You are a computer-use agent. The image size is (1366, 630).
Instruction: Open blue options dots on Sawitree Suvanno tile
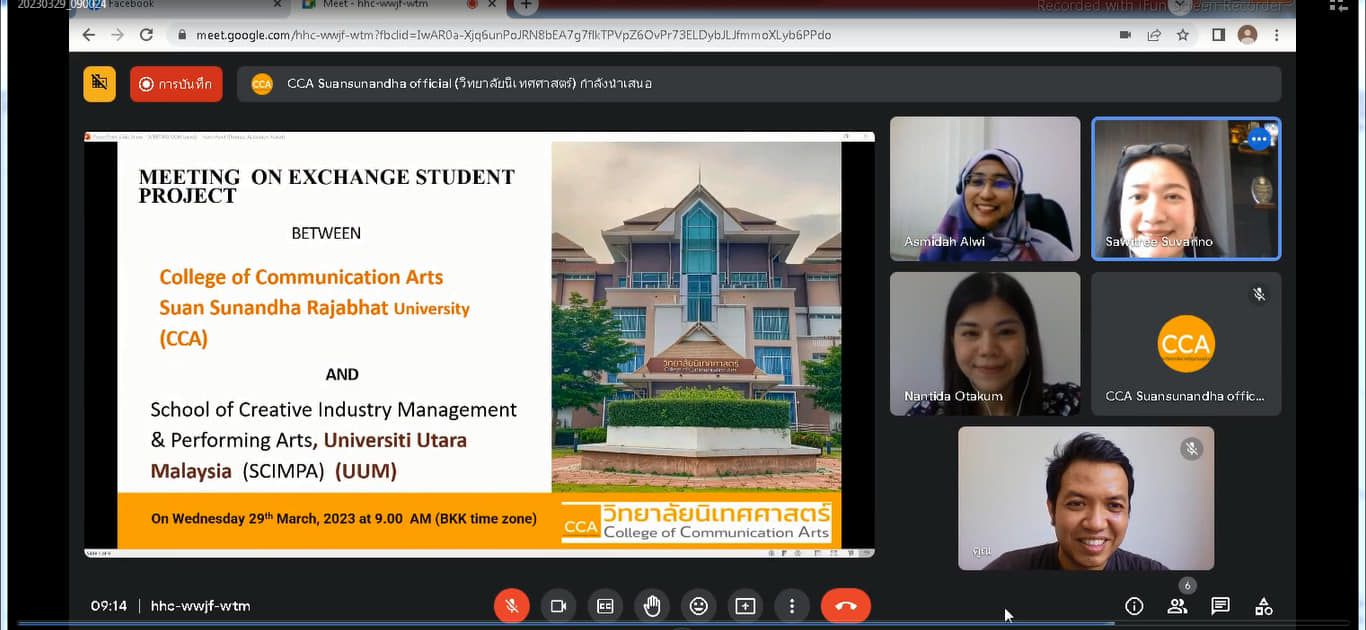pyautogui.click(x=1259, y=140)
